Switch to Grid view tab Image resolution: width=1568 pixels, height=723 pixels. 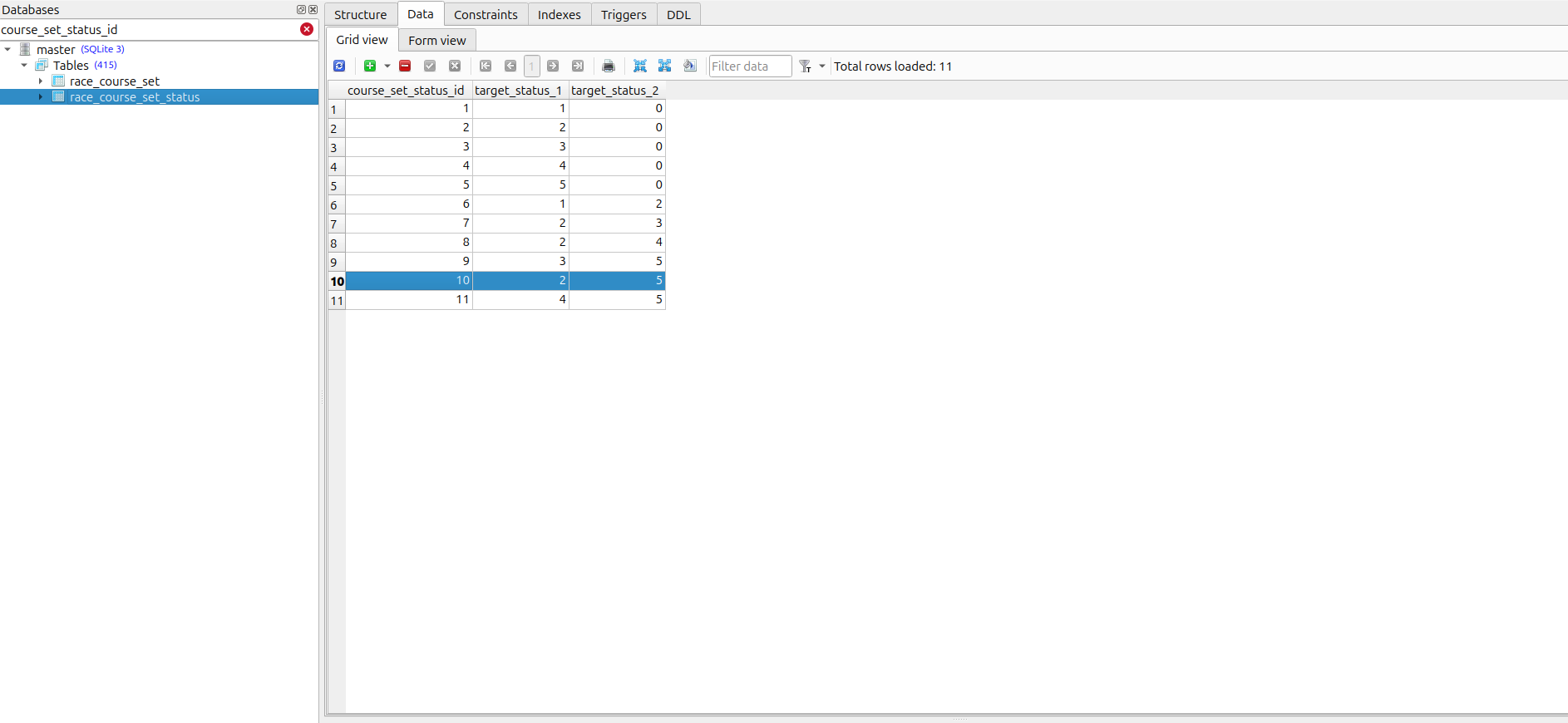(362, 40)
